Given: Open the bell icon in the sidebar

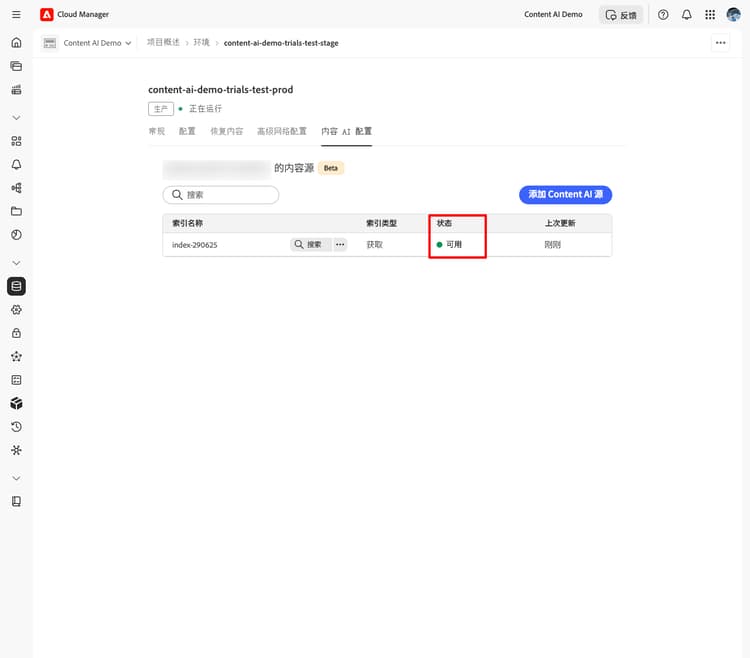Looking at the screenshot, I should pyautogui.click(x=16, y=164).
